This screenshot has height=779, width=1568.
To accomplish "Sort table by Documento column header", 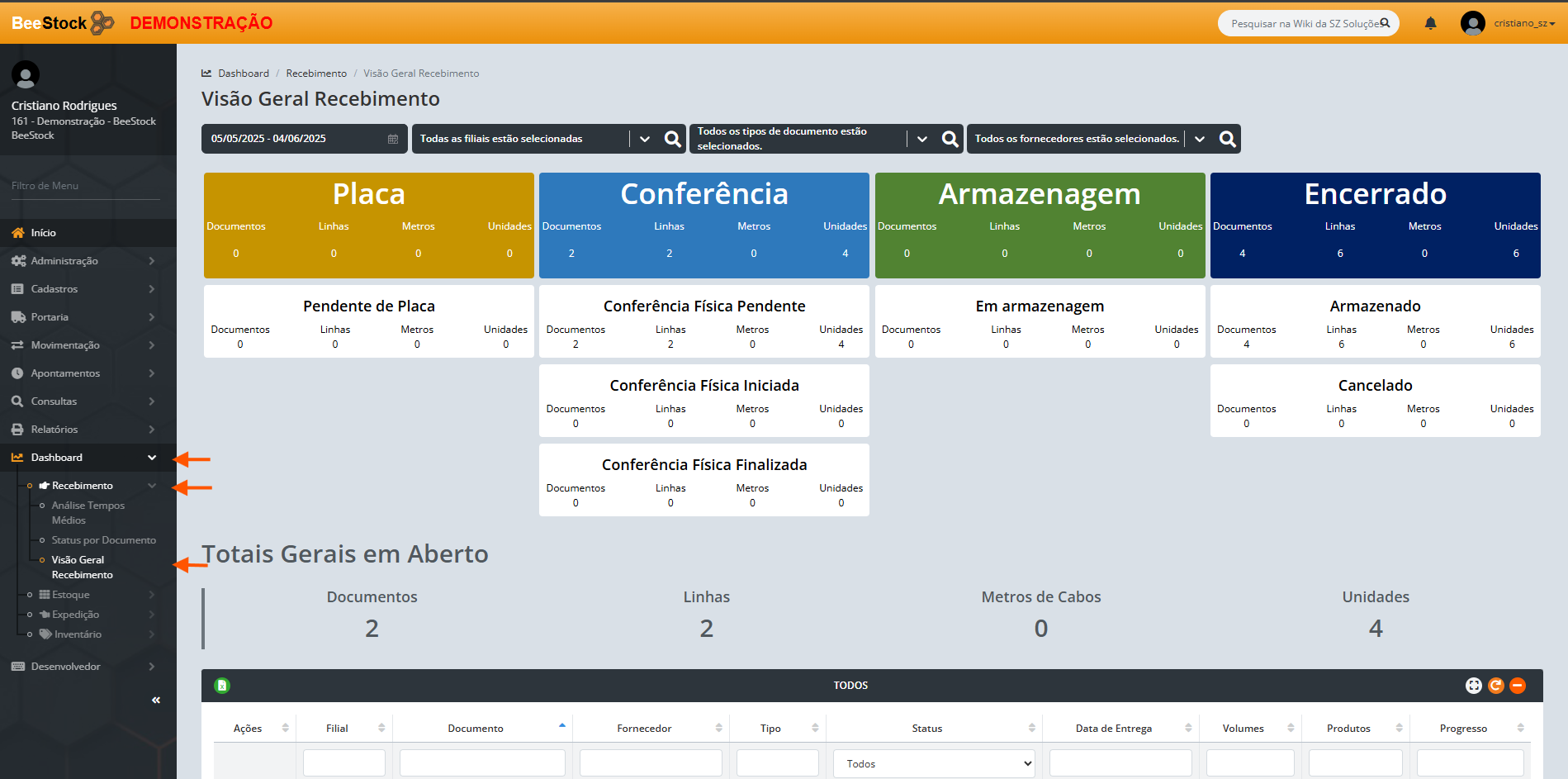I will [476, 728].
